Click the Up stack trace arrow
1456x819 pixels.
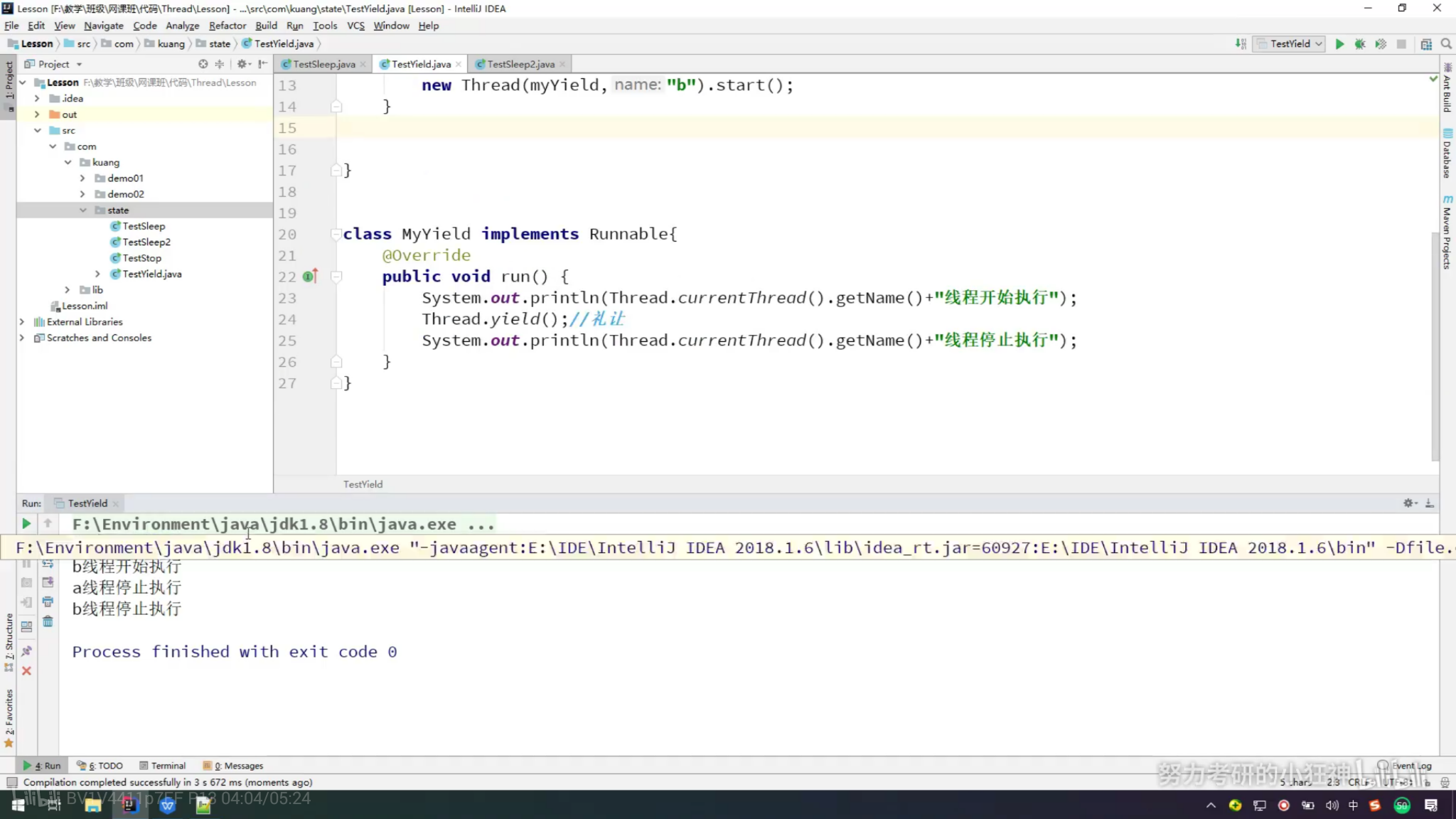(x=48, y=524)
